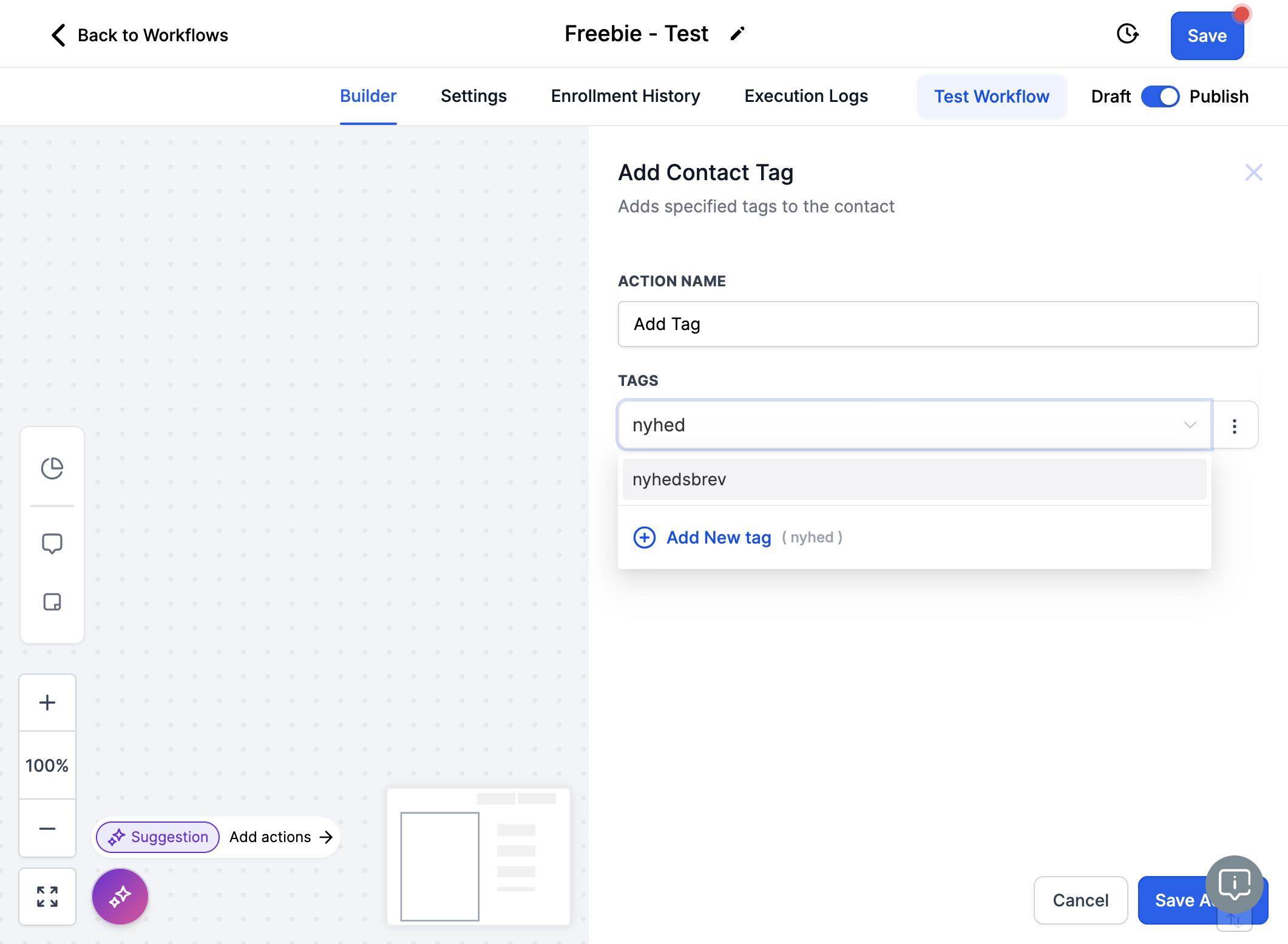Click the Test Workflow button

pyautogui.click(x=992, y=96)
